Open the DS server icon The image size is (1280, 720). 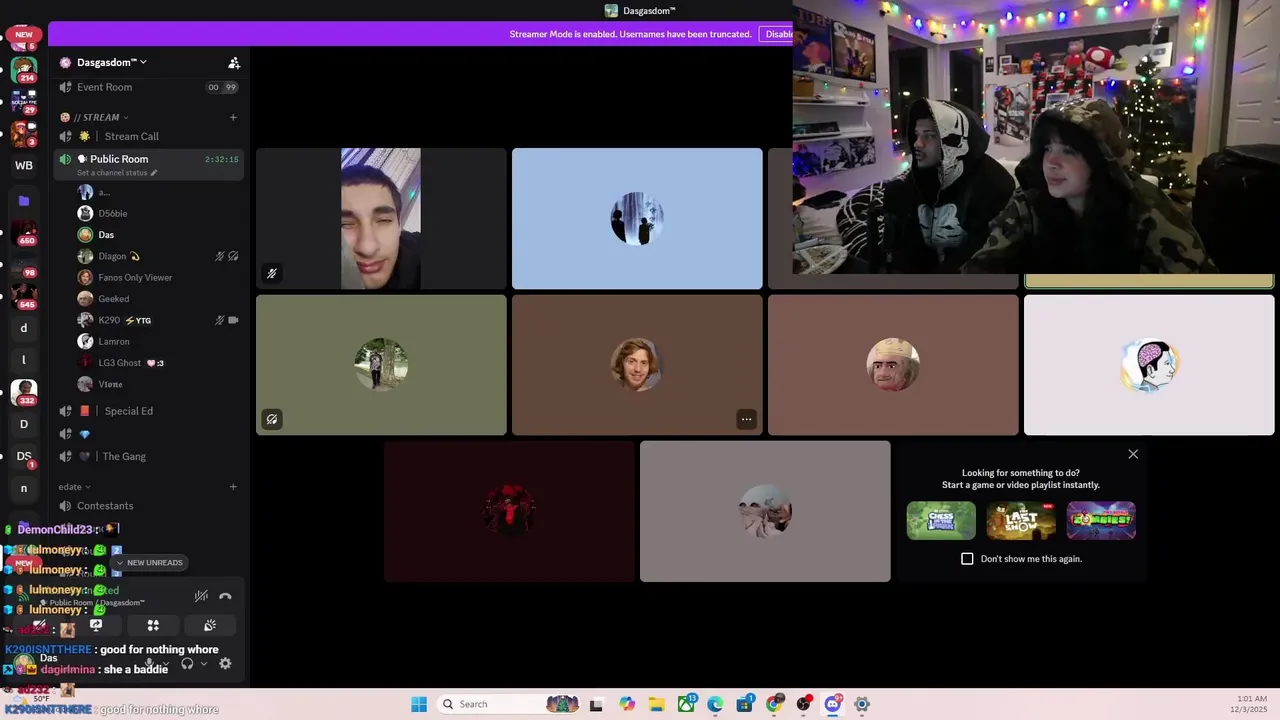(x=24, y=456)
